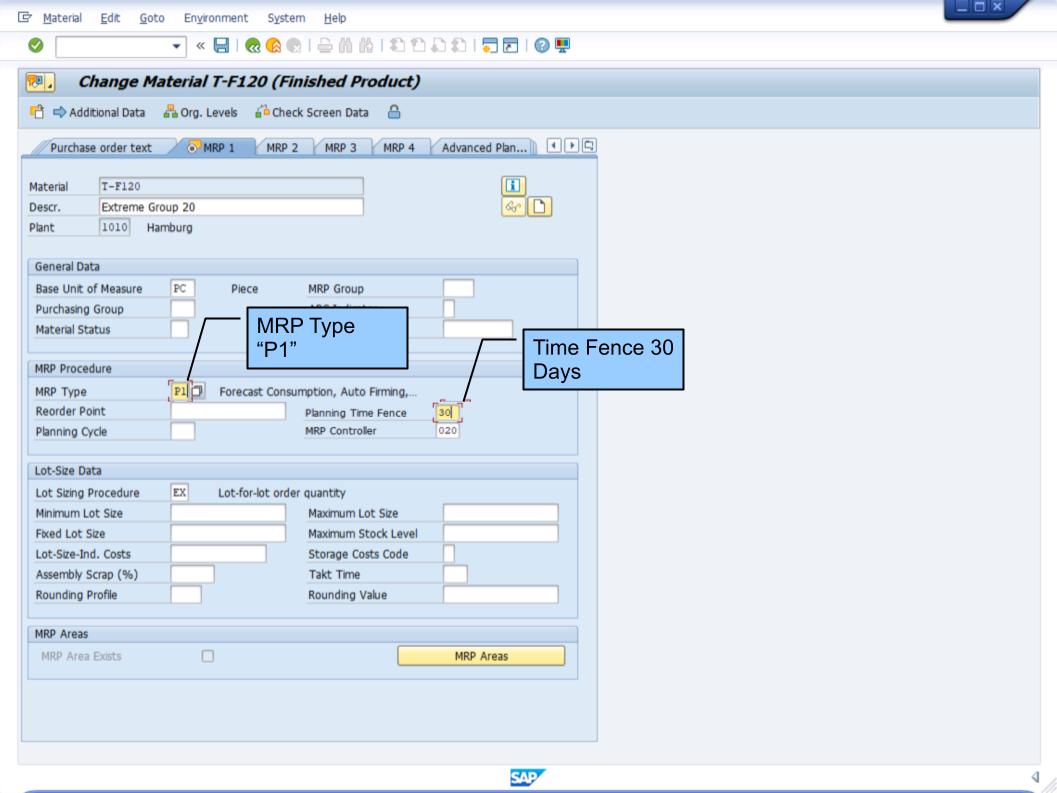Screen dimensions: 1057x793
Task: Click the Material Status field
Action: [179, 329]
